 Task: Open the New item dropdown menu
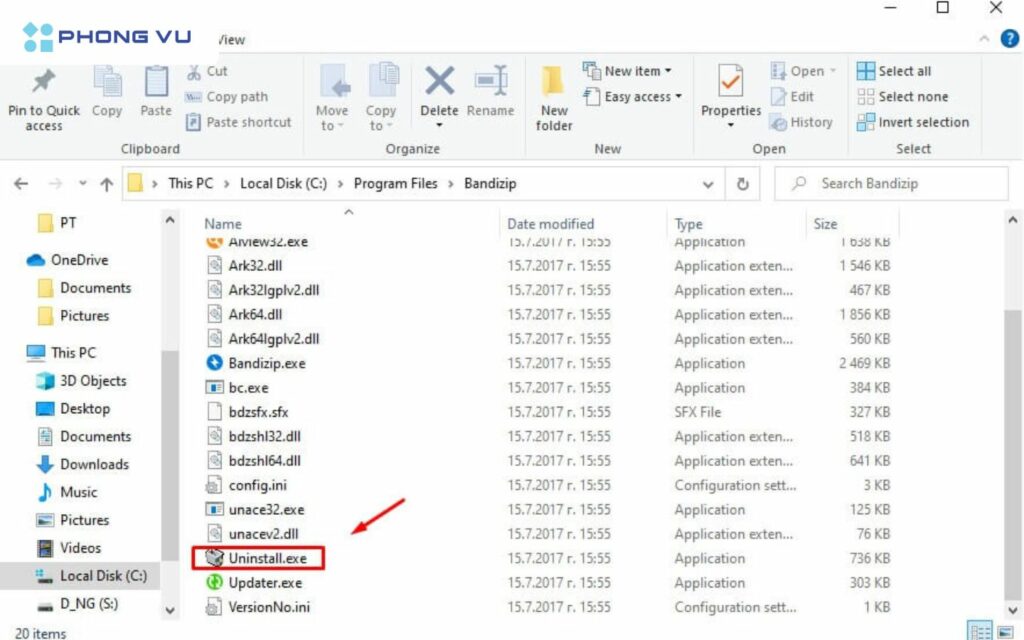coord(630,71)
